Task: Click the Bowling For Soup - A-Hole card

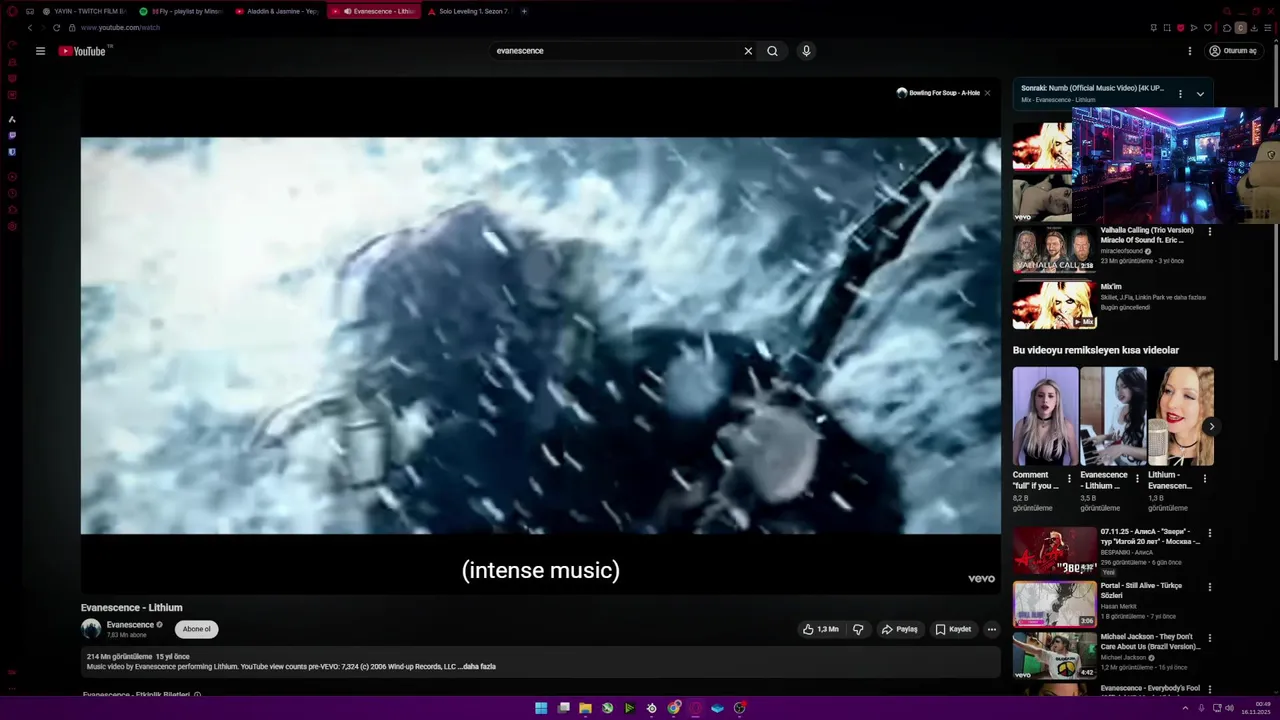Action: pyautogui.click(x=938, y=93)
